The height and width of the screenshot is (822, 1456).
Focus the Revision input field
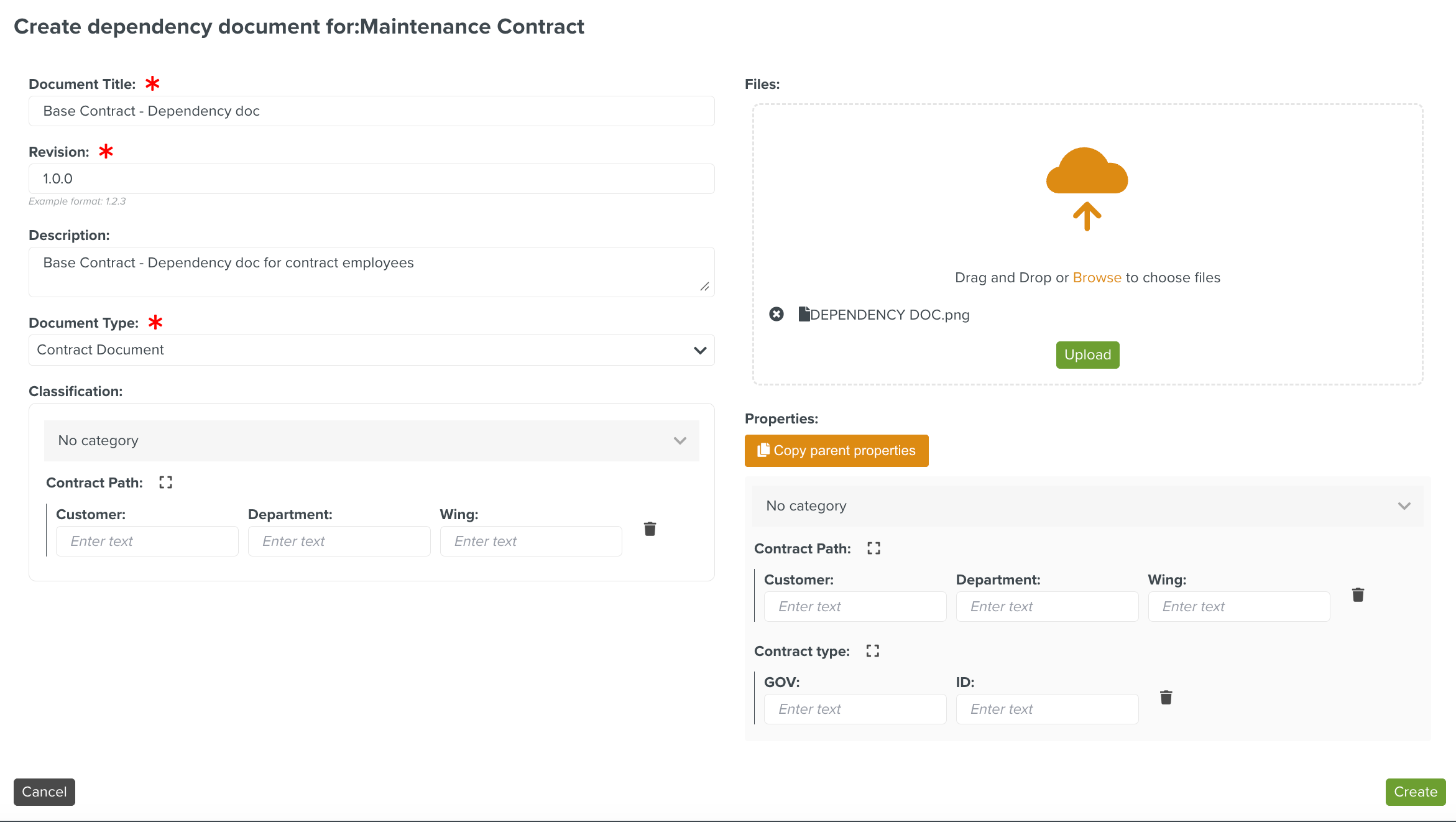pos(371,179)
